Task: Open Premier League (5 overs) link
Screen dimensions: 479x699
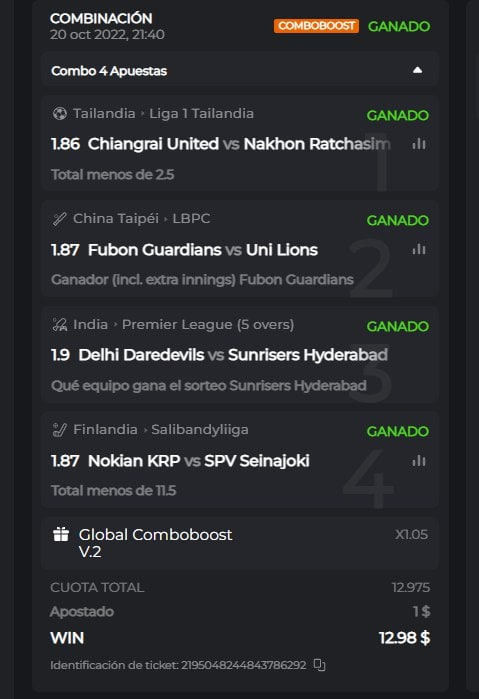Action: click(x=208, y=325)
